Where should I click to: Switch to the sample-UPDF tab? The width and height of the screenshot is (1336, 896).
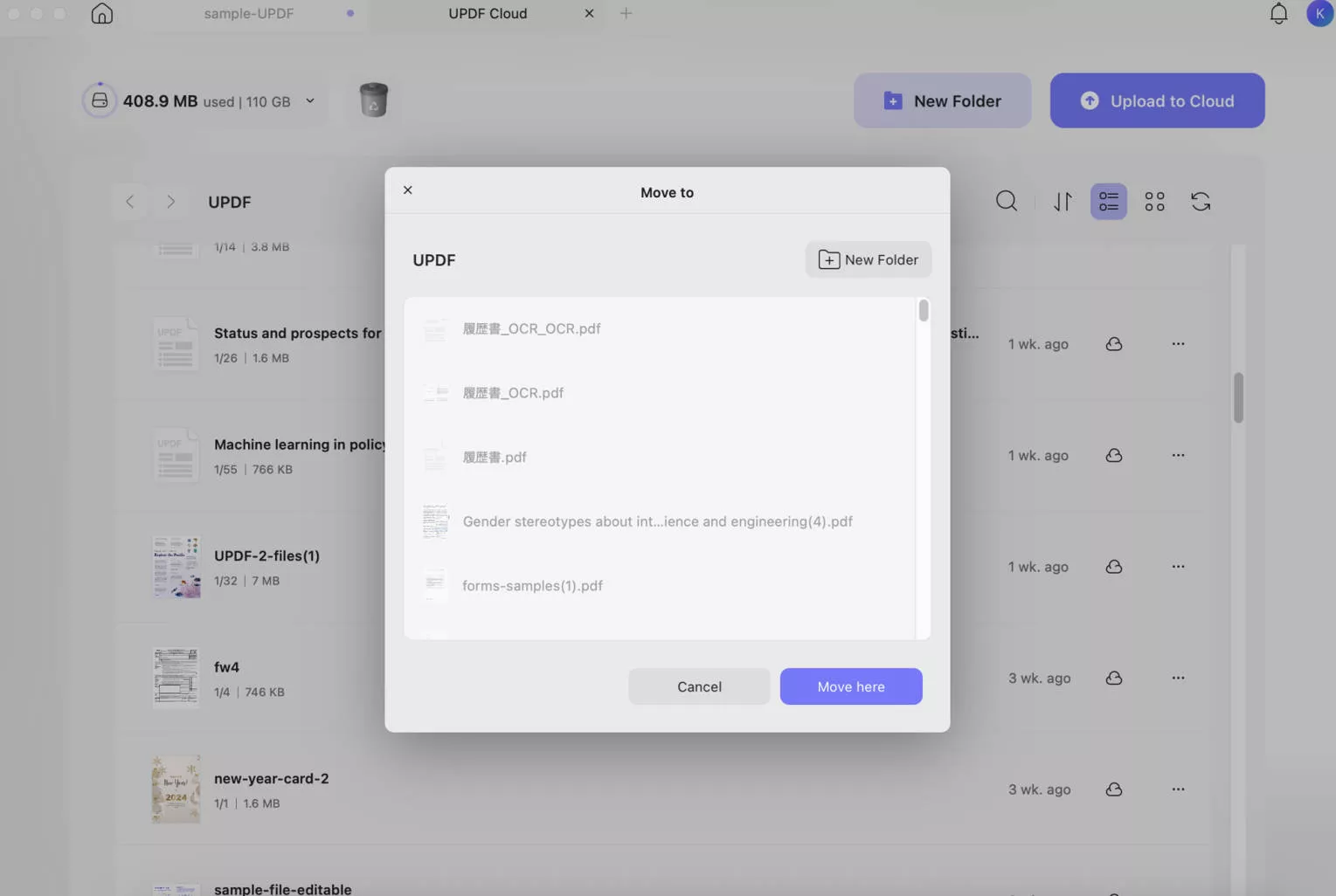[249, 13]
